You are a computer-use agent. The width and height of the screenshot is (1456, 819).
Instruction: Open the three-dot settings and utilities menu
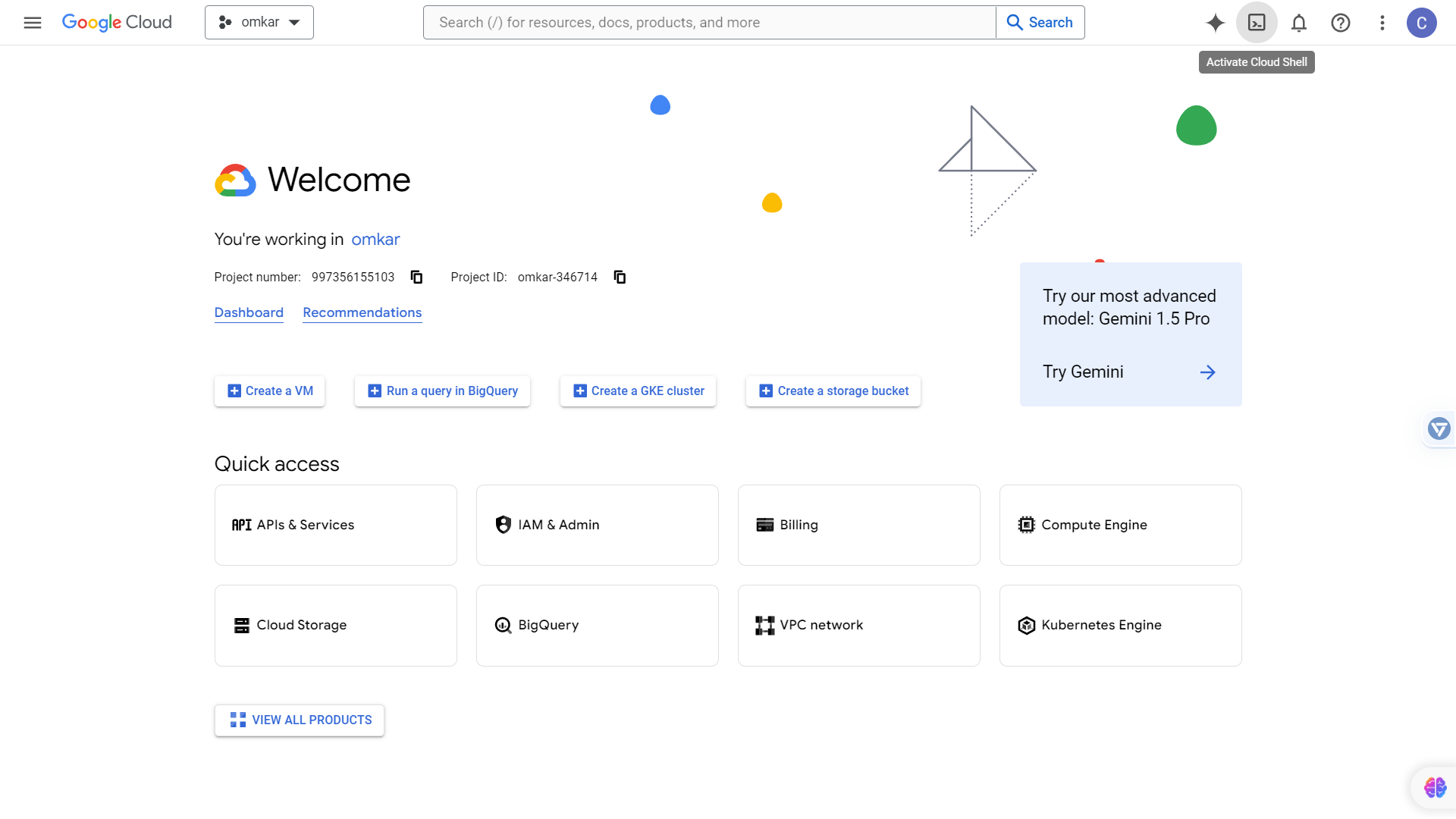pyautogui.click(x=1382, y=23)
